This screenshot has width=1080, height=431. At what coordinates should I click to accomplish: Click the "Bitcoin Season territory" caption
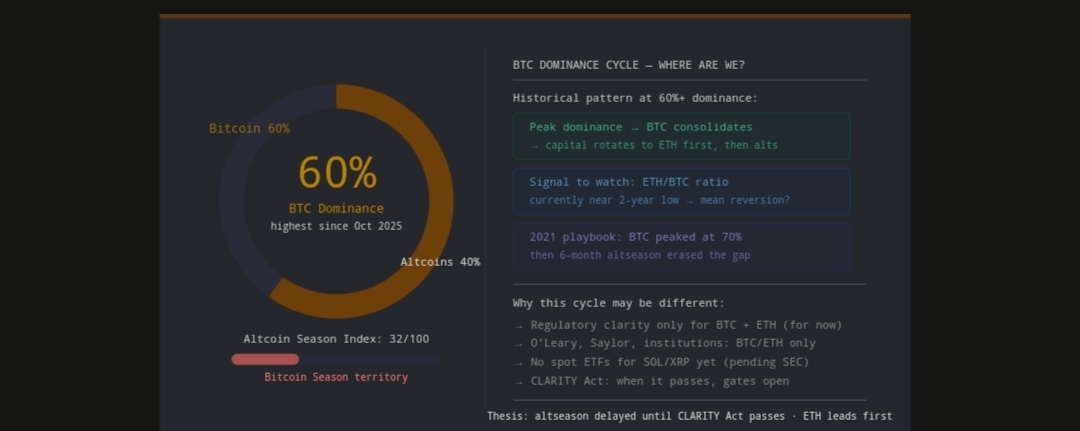point(336,377)
